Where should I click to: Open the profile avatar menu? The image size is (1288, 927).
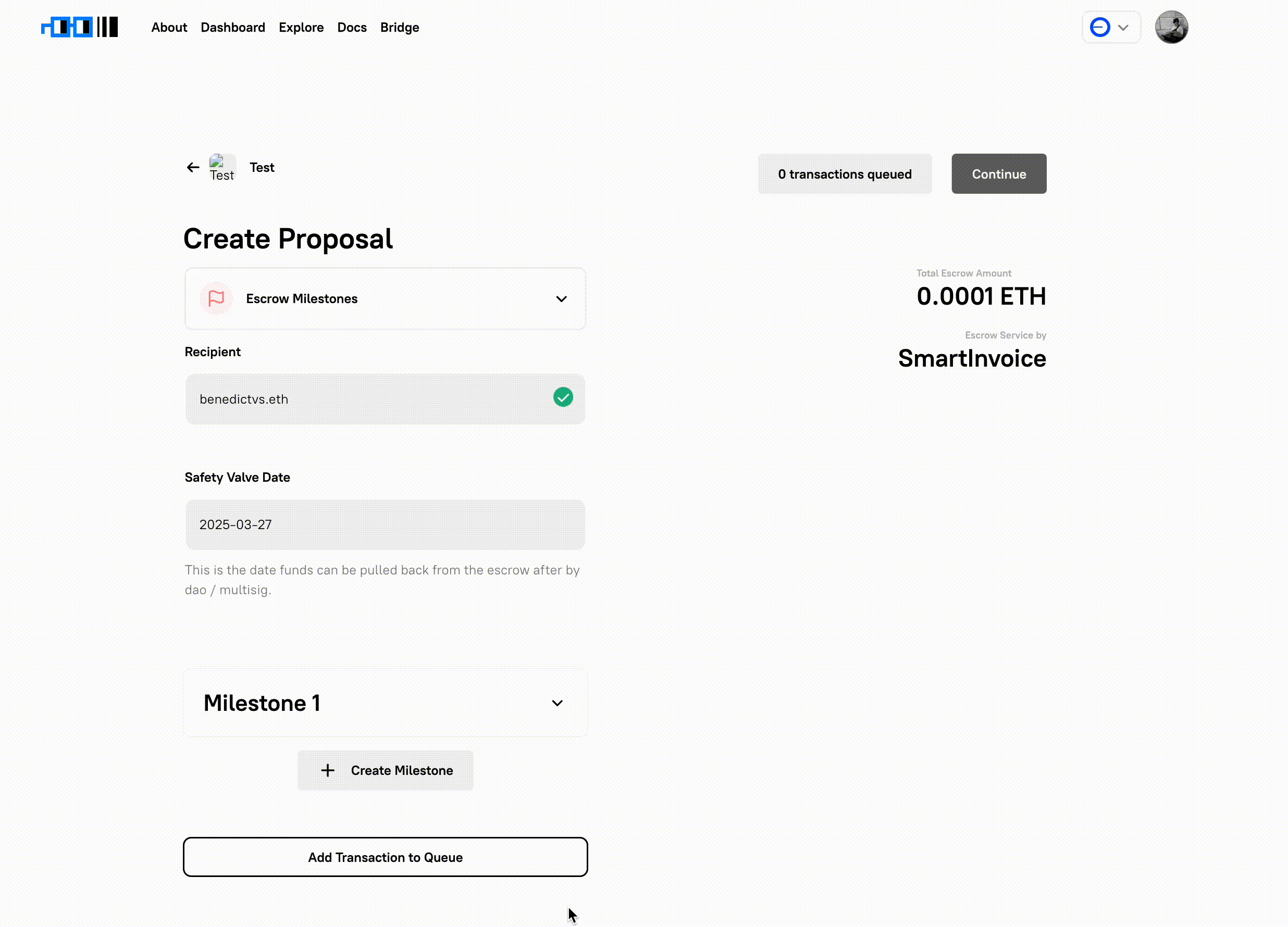tap(1172, 27)
